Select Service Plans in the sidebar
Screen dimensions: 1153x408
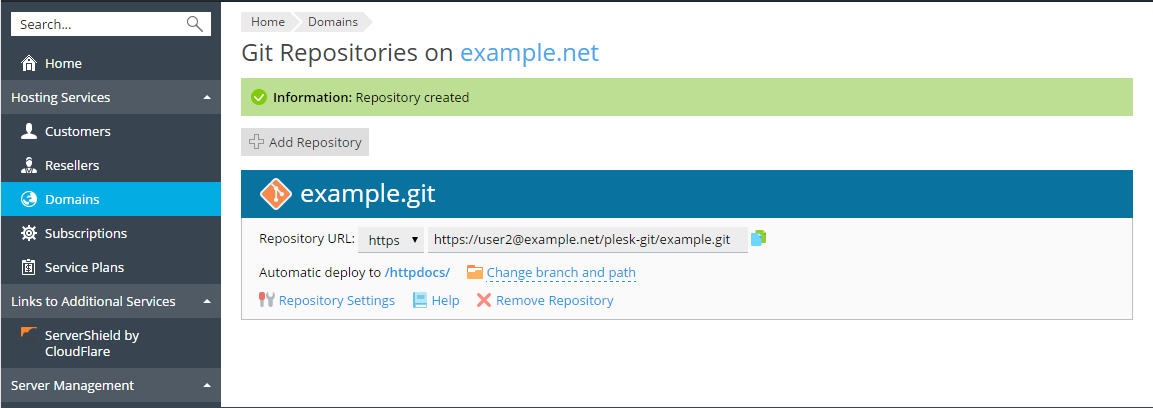pyautogui.click(x=84, y=268)
